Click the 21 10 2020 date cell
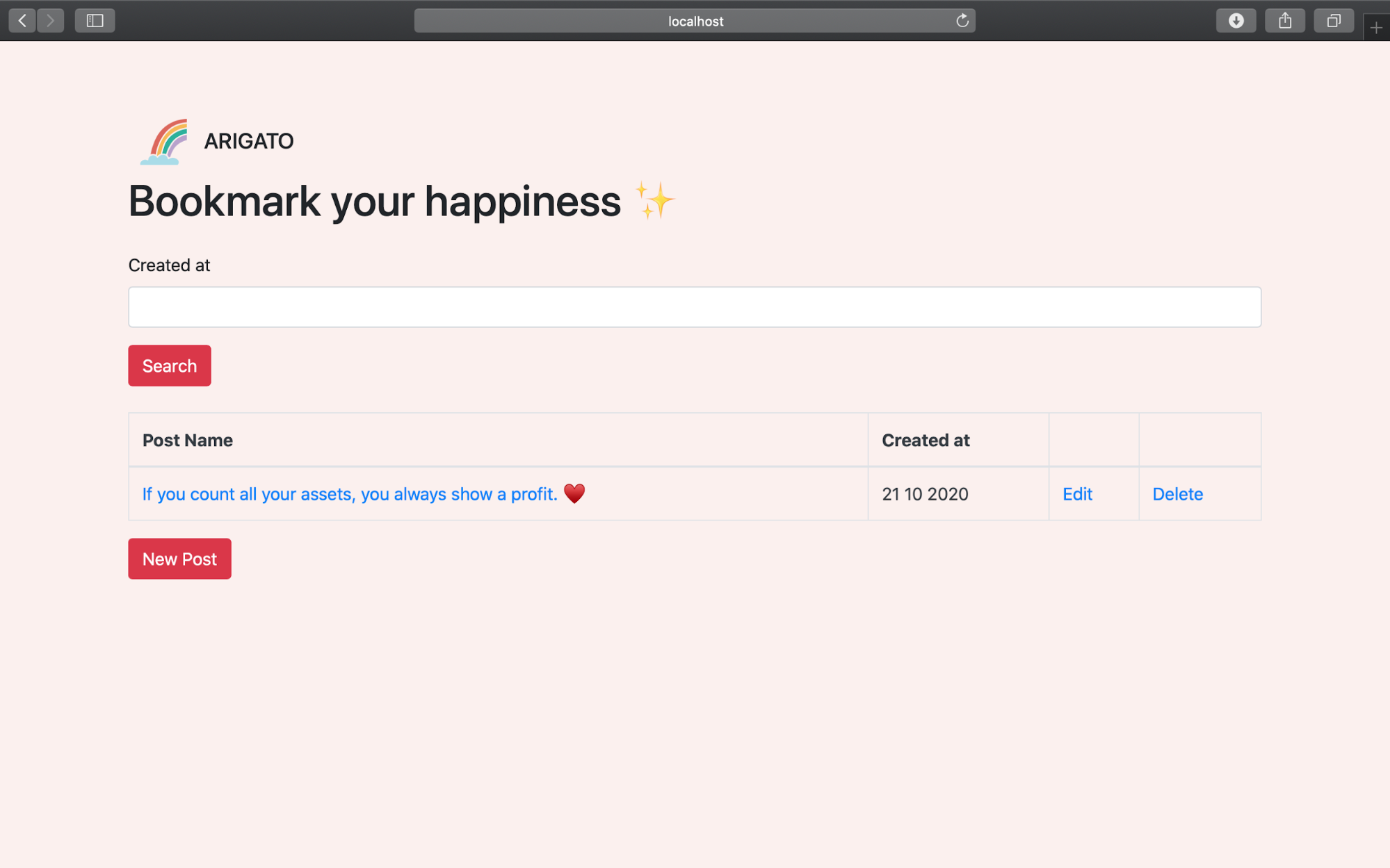The width and height of the screenshot is (1390, 868). coord(925,494)
